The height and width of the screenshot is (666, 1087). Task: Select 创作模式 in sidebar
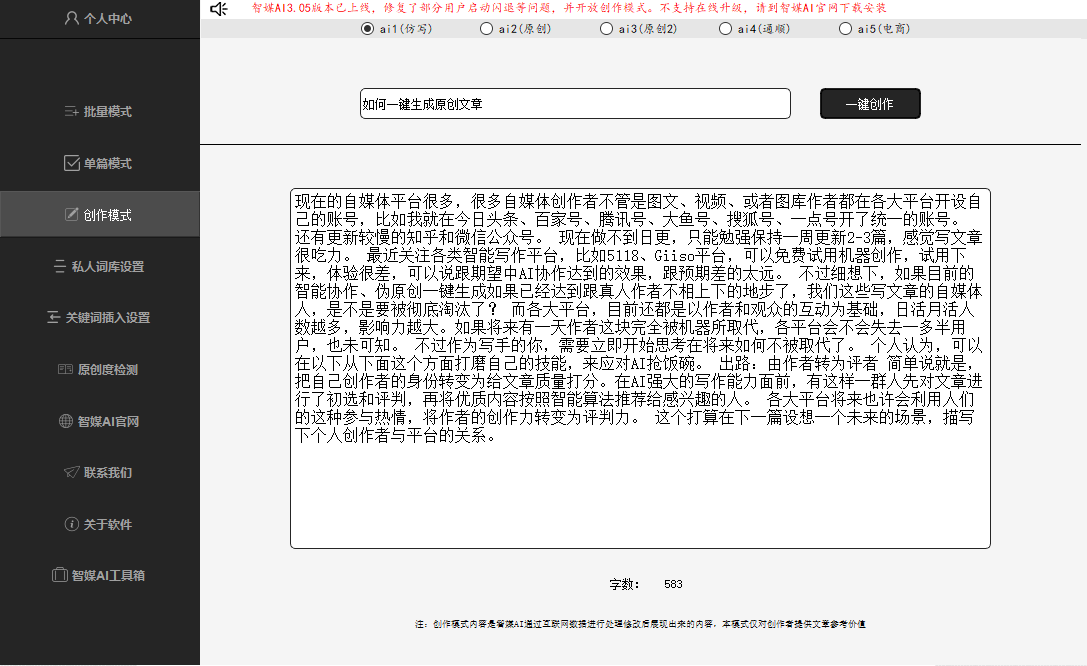[x=98, y=215]
